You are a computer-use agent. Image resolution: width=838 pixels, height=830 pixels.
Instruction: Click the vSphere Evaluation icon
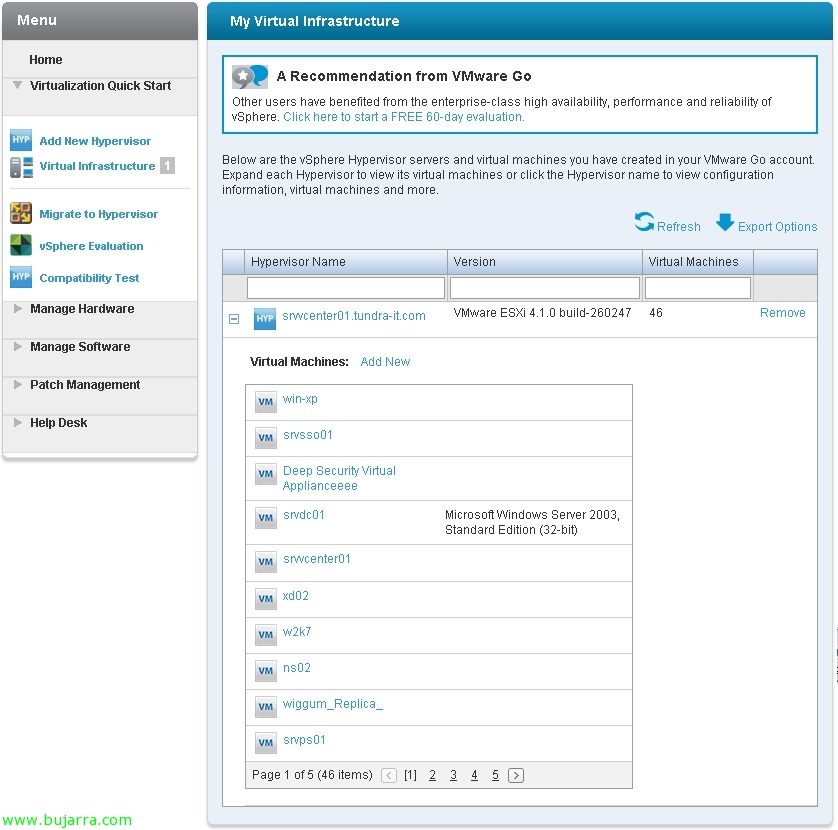coord(21,245)
